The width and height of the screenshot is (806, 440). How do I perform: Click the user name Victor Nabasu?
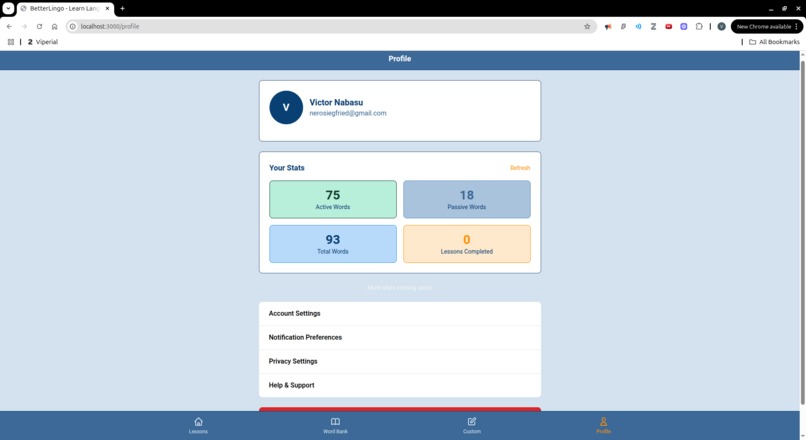tap(336, 102)
